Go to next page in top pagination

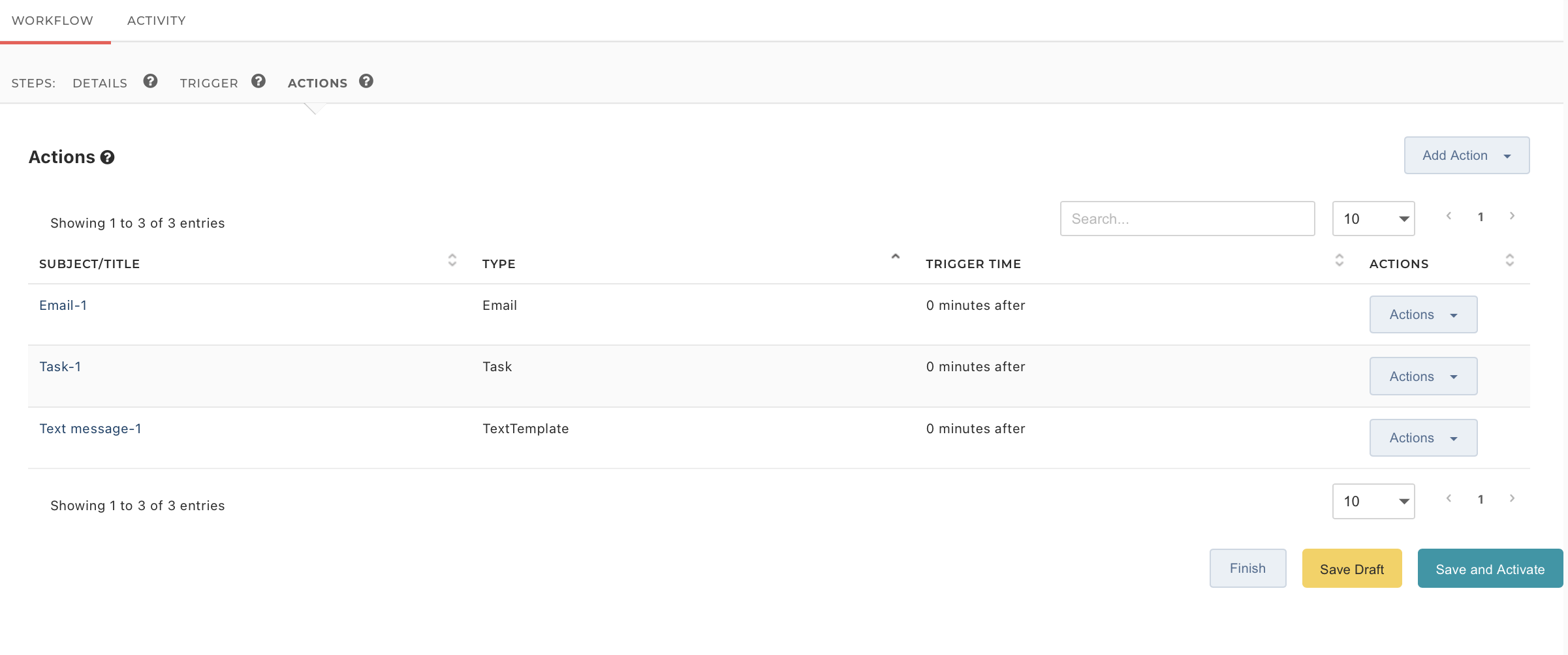pos(1512,216)
